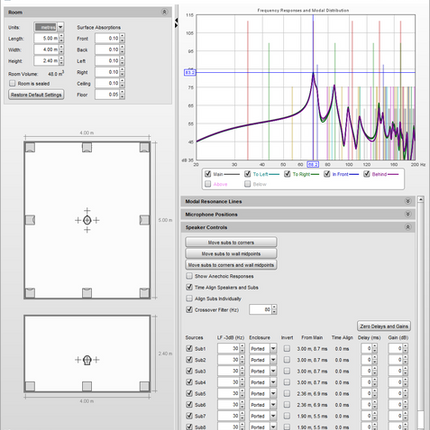
Task: Open the Sub3 Enclosure dropdown
Action: pyautogui.click(x=273, y=371)
